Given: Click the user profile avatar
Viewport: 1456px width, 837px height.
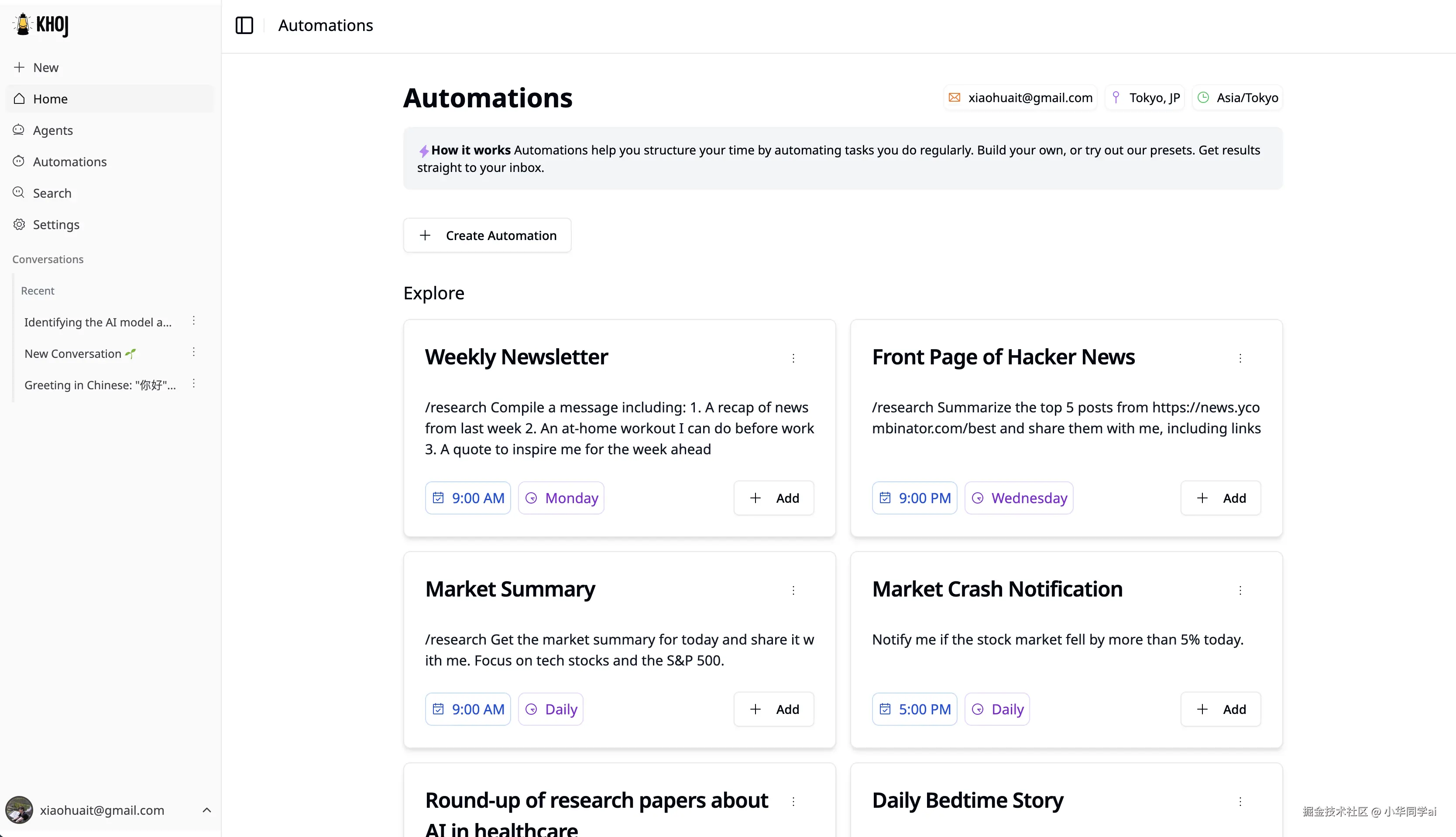Looking at the screenshot, I should point(19,810).
